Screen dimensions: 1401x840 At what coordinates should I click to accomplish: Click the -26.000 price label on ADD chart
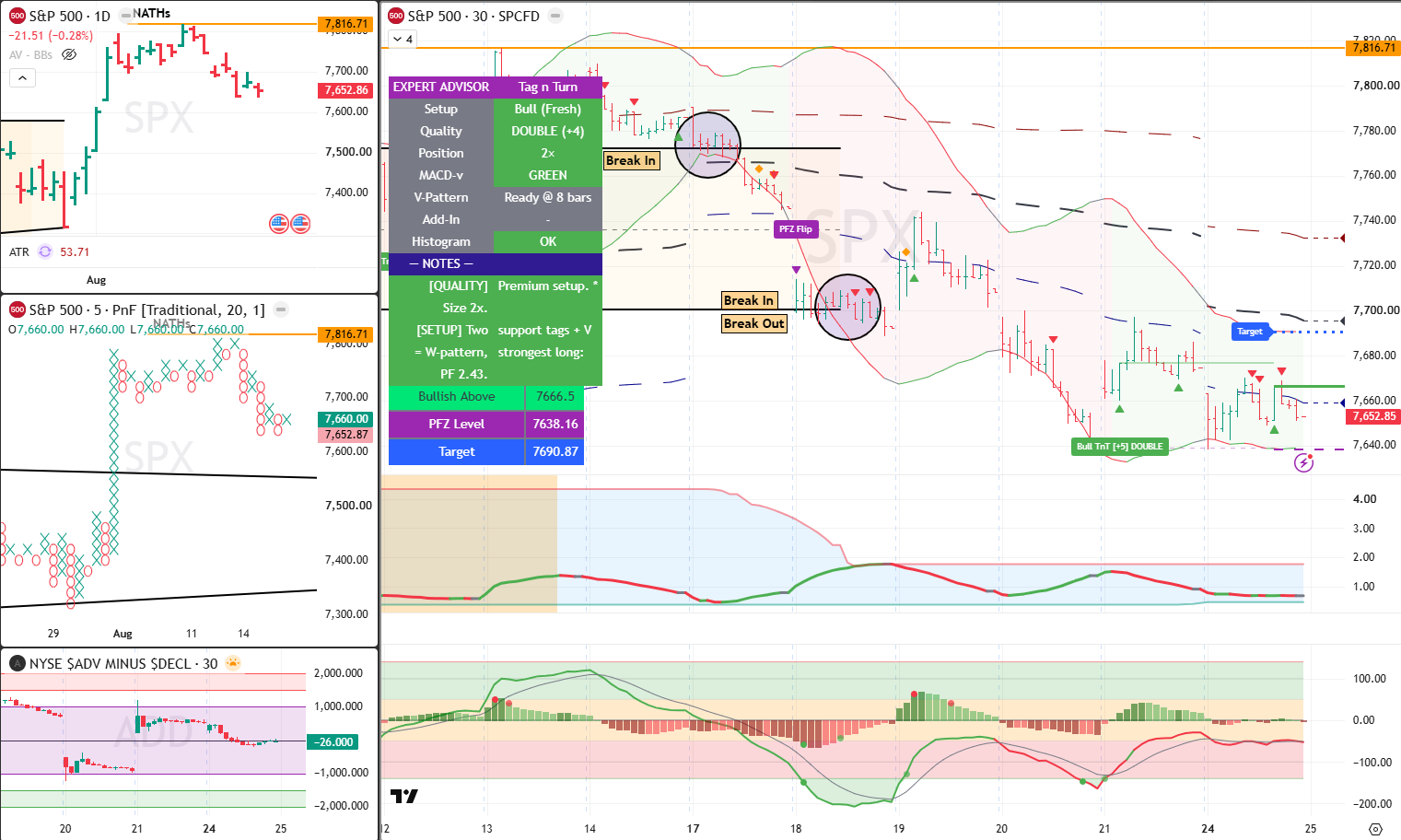click(x=333, y=741)
